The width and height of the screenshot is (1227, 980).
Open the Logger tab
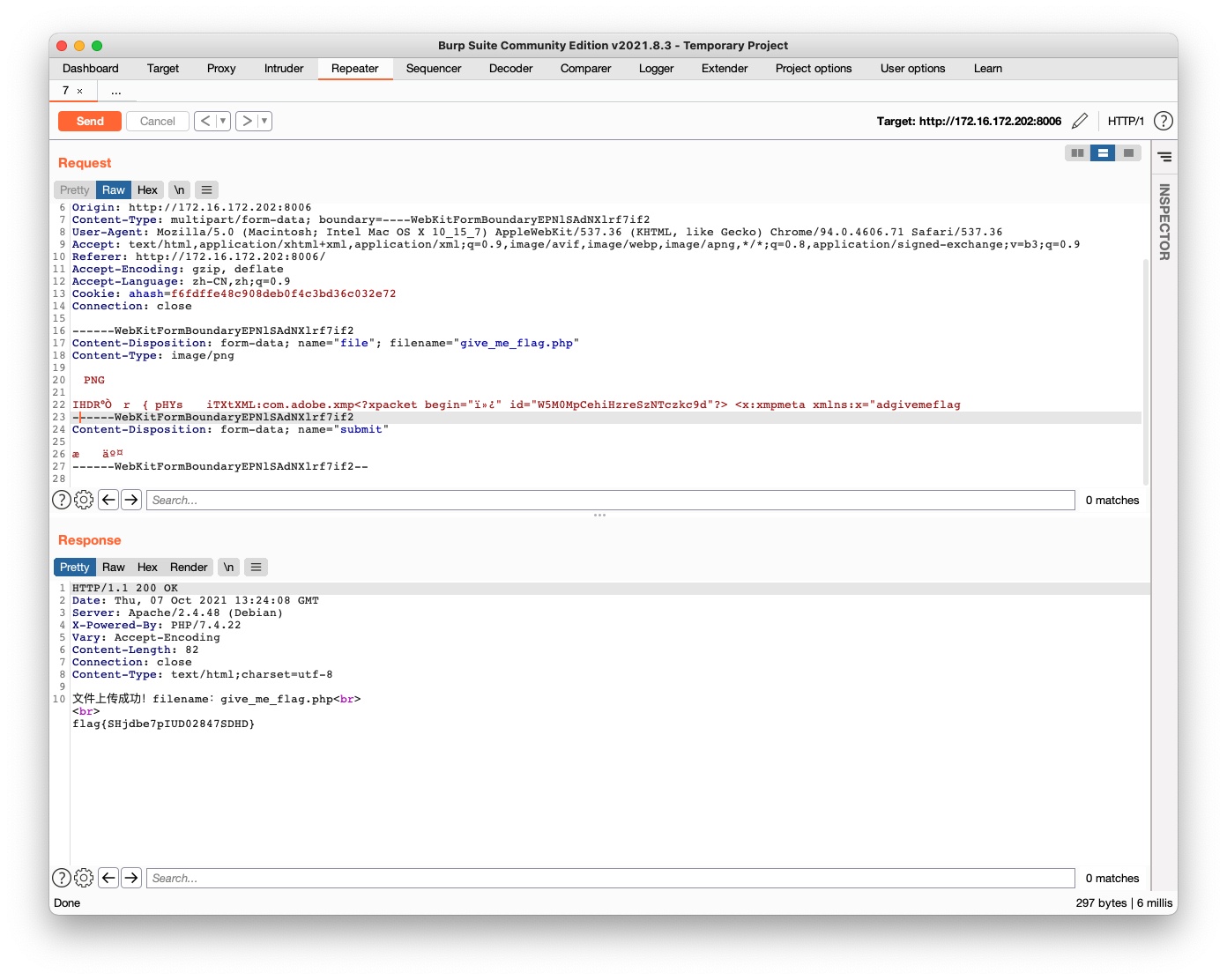pos(657,68)
